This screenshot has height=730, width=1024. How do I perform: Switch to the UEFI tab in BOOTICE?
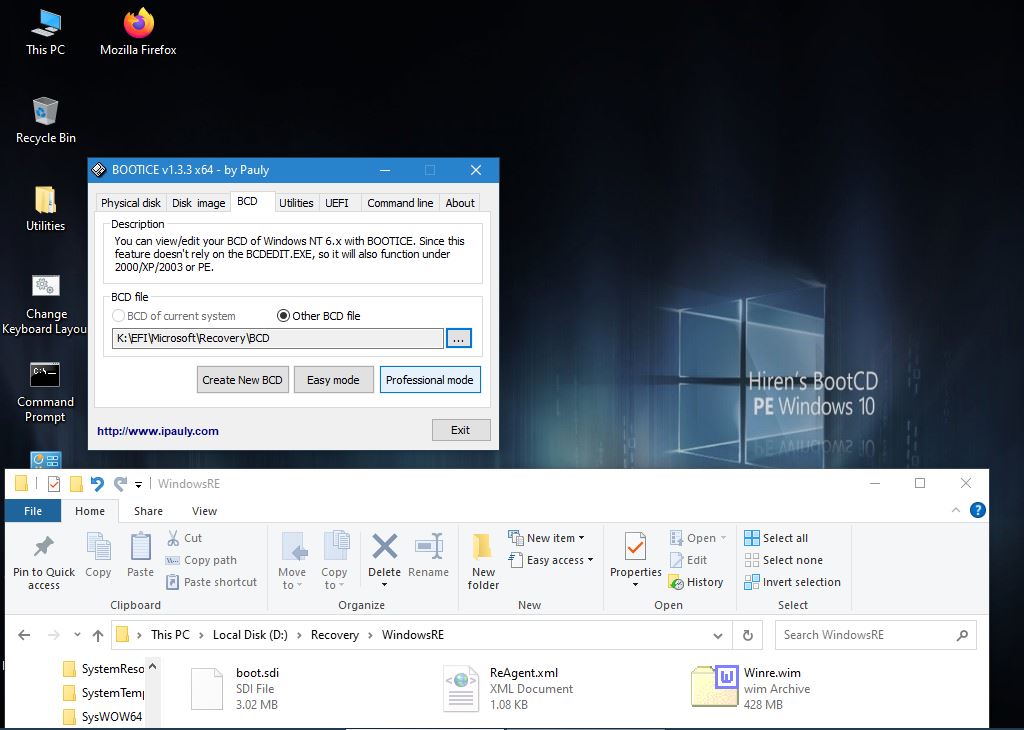click(337, 203)
